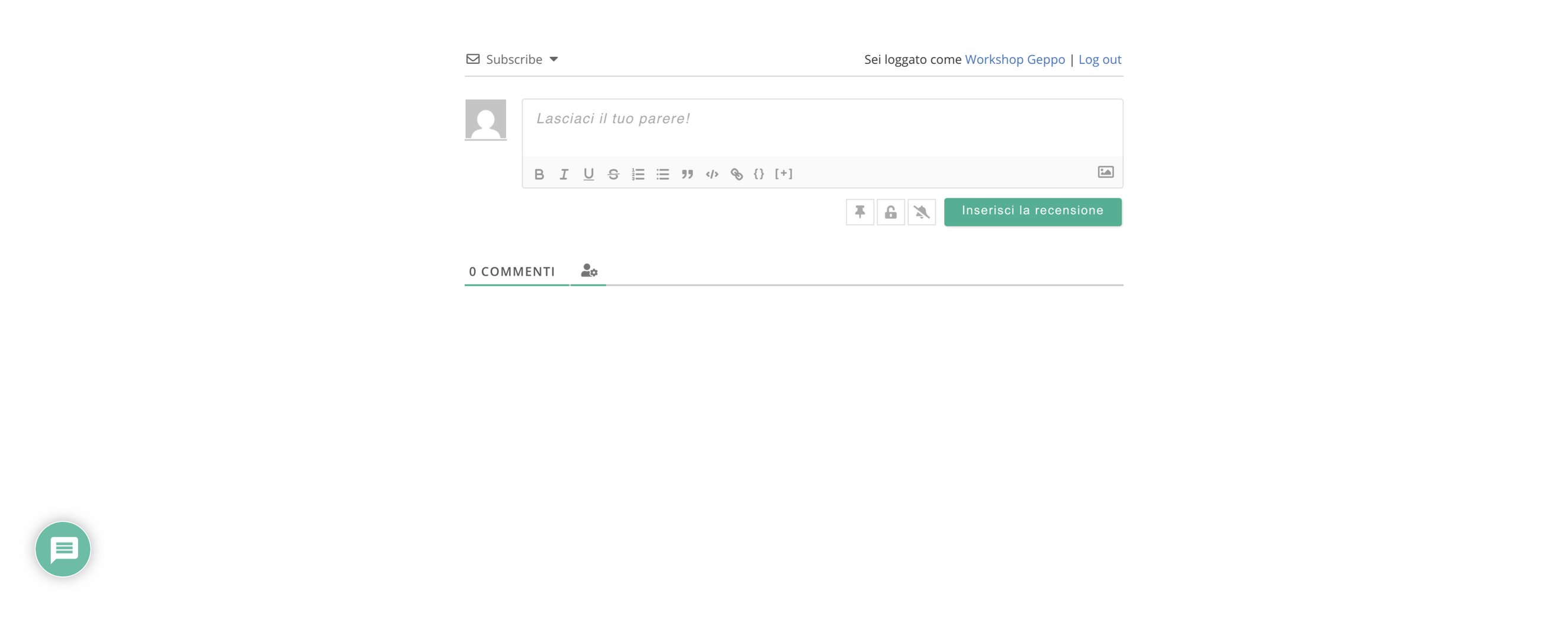This screenshot has width=1568, height=639.
Task: Insert a code block
Action: [712, 174]
